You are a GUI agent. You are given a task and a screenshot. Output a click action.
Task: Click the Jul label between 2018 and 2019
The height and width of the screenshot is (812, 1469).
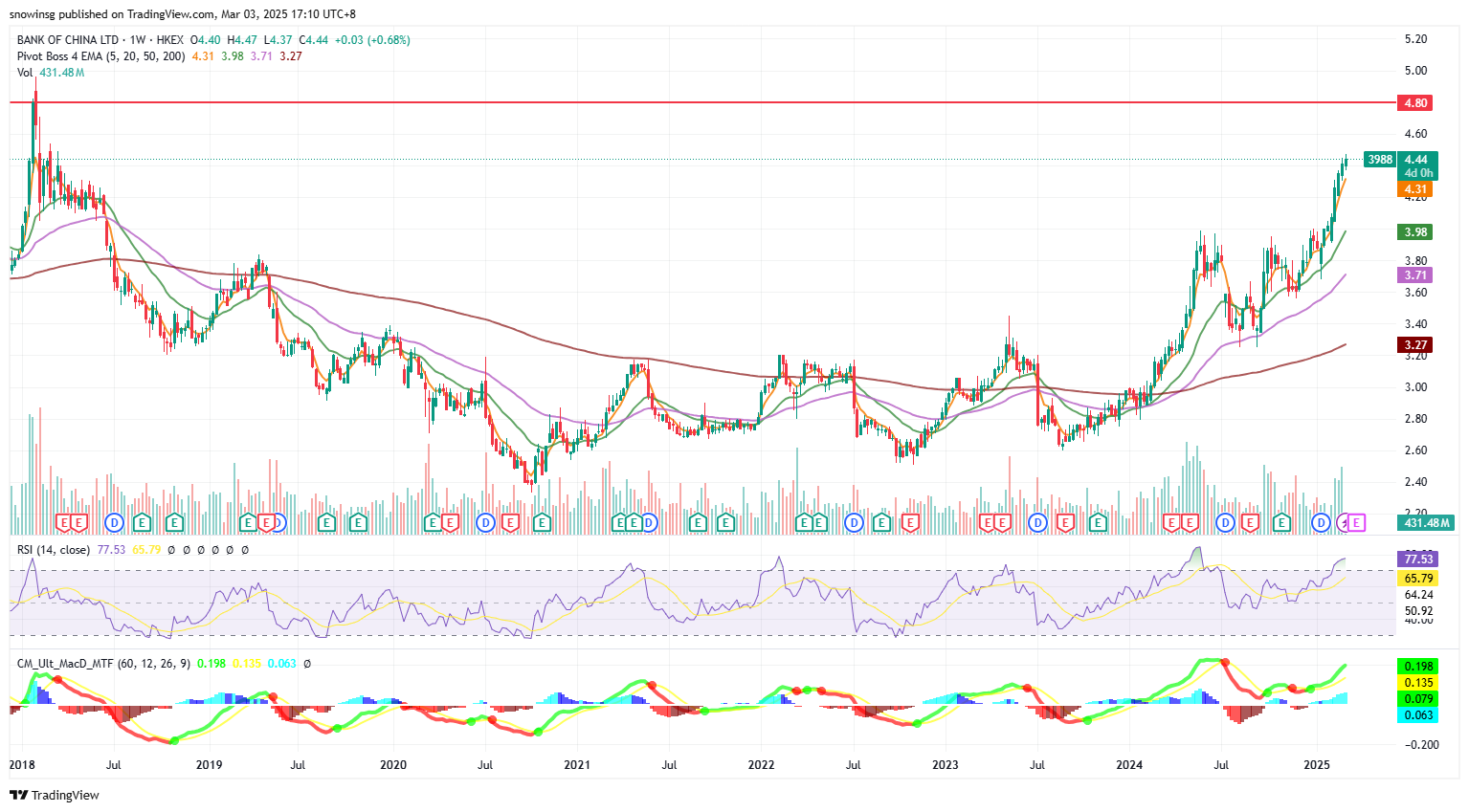[x=114, y=765]
